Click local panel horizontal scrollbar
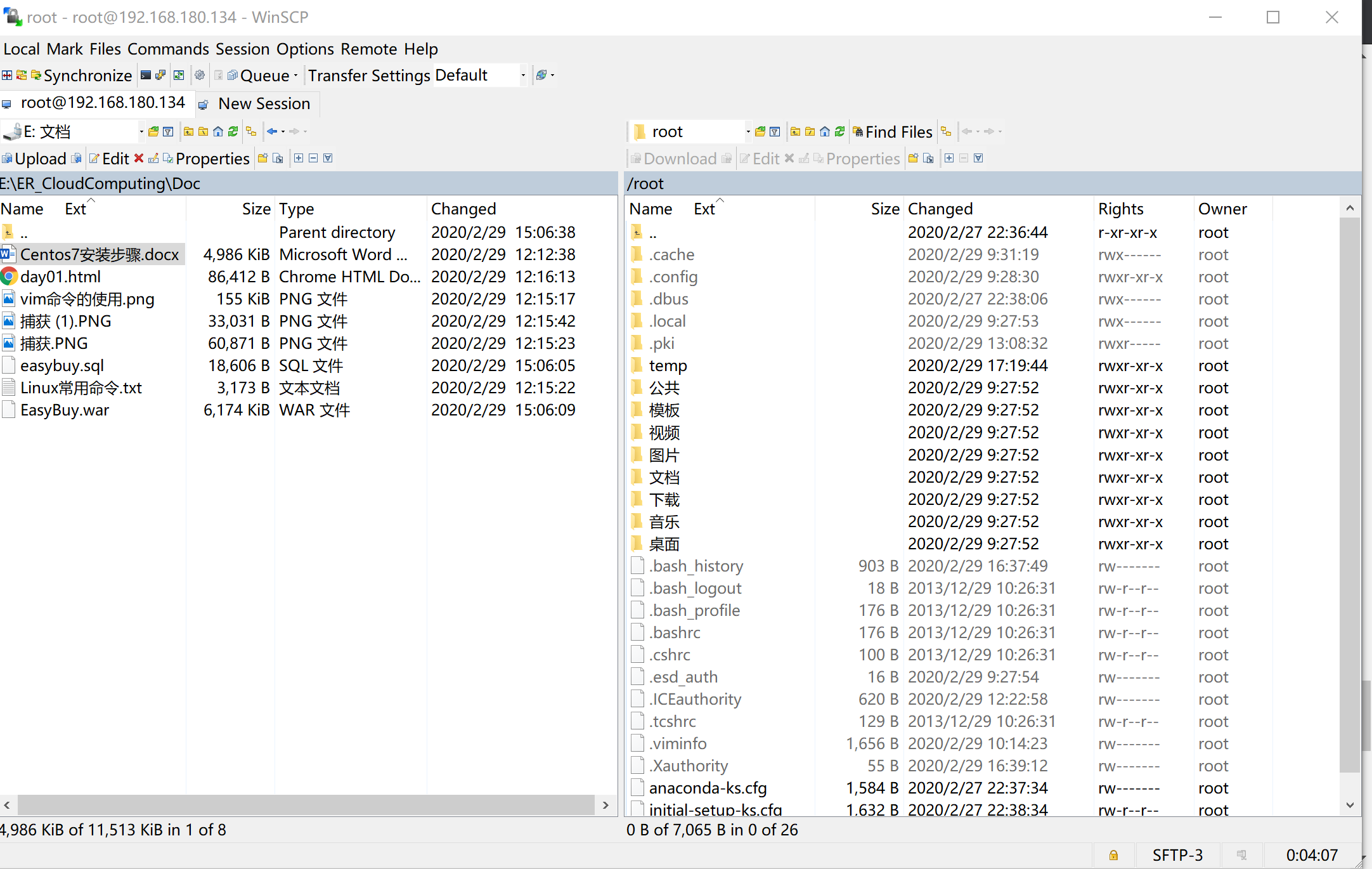This screenshot has height=869, width=1372. [306, 804]
